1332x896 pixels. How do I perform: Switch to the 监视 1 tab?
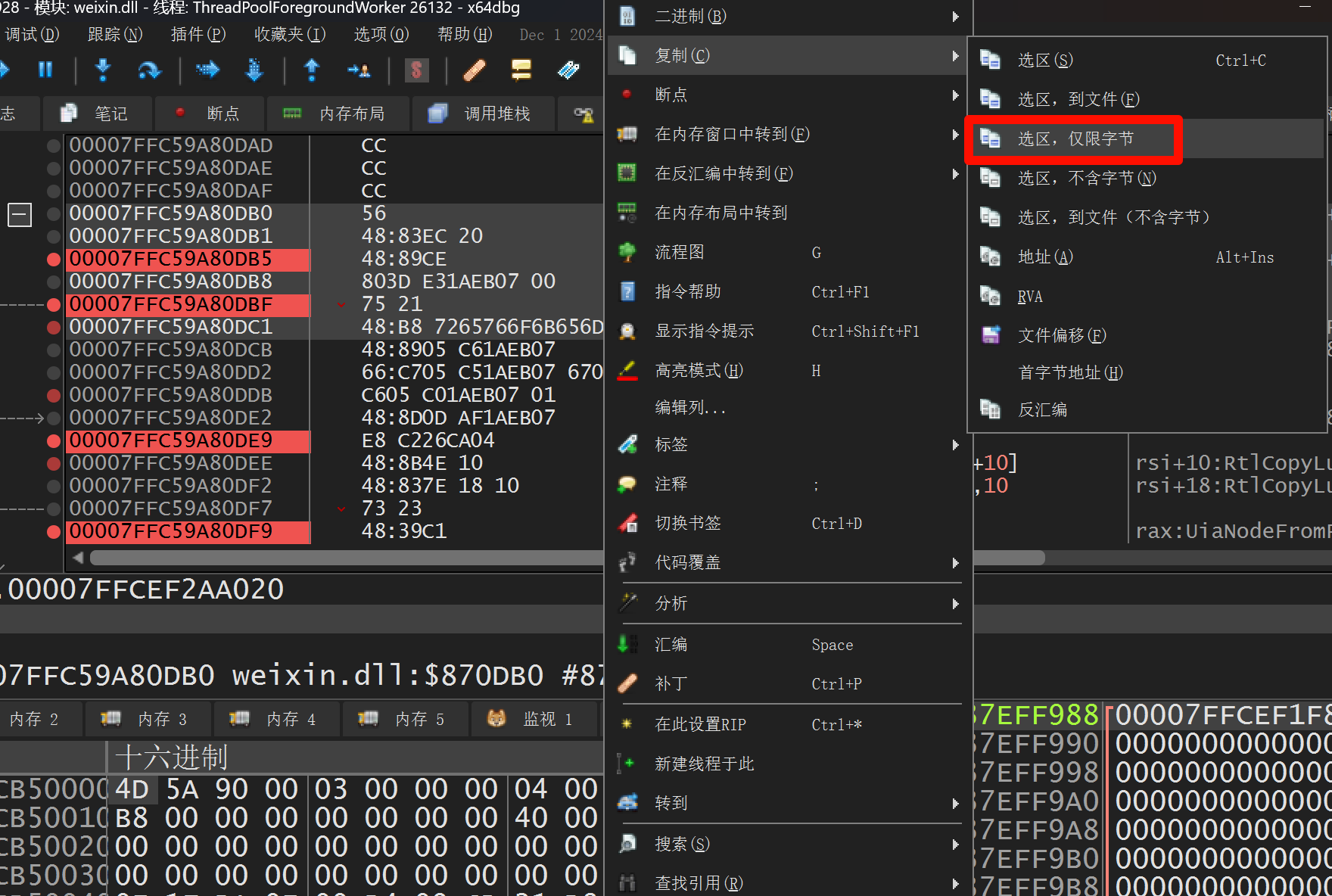click(533, 719)
